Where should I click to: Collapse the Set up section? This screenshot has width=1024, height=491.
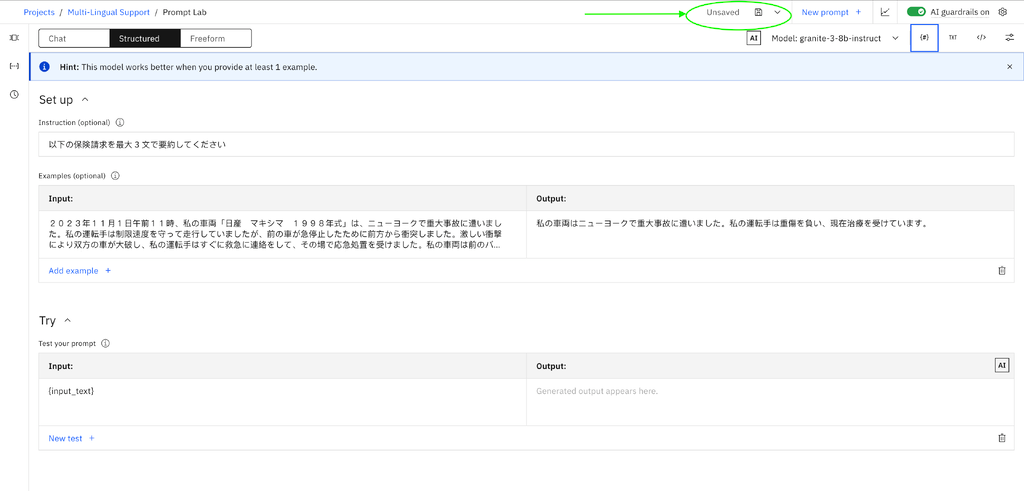[x=84, y=100]
